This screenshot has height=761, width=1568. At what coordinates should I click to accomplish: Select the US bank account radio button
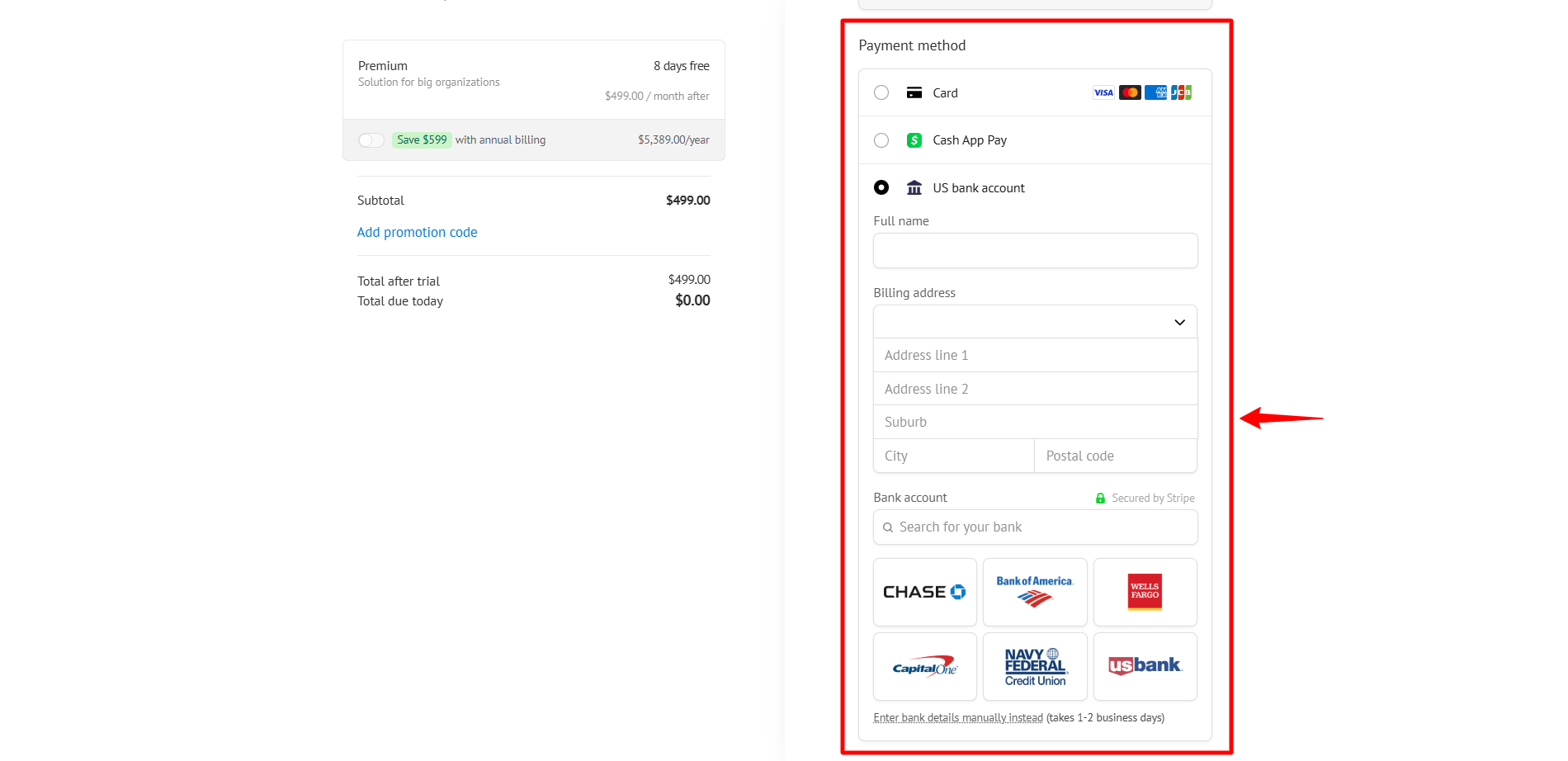tap(881, 187)
